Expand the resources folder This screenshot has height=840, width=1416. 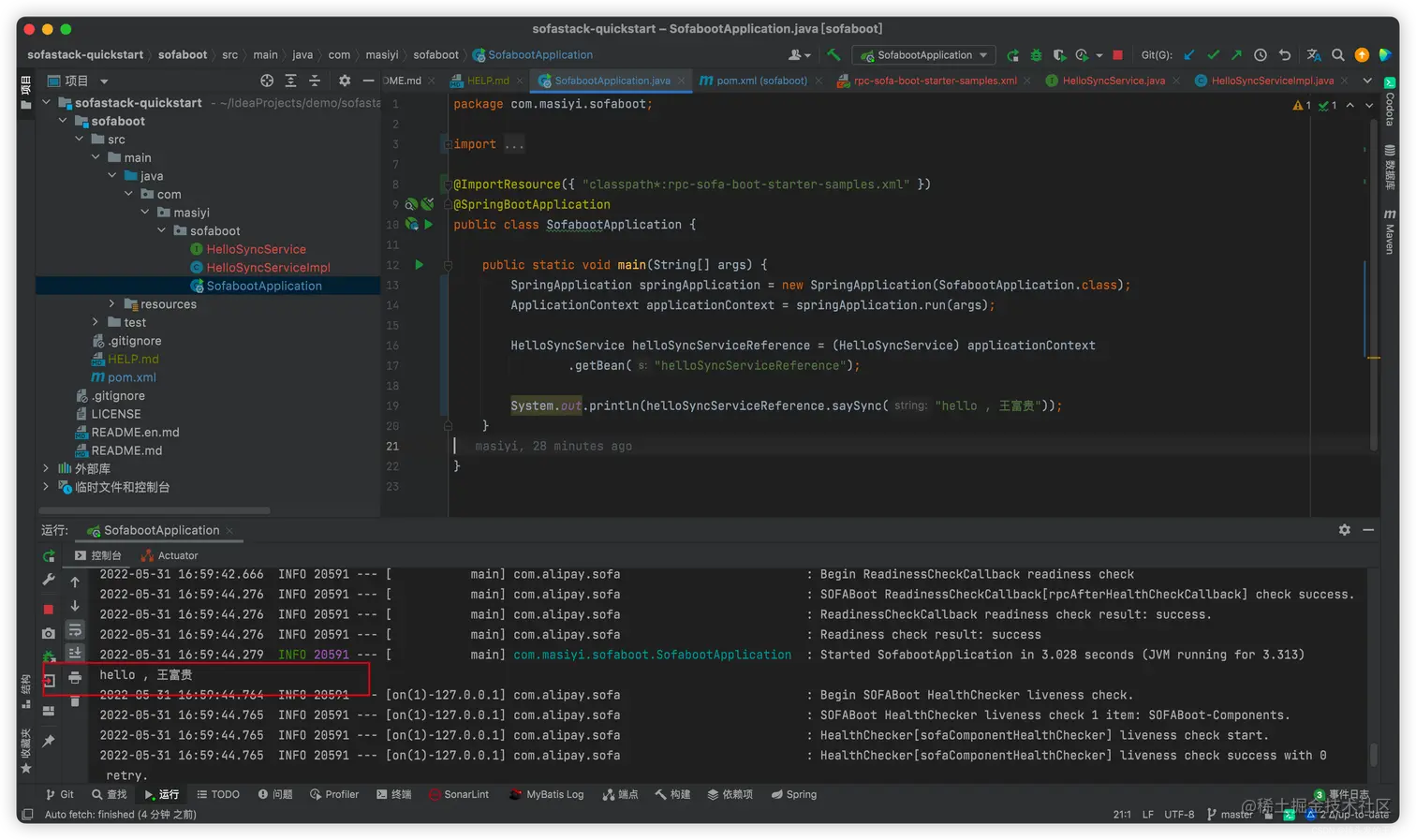(x=111, y=304)
